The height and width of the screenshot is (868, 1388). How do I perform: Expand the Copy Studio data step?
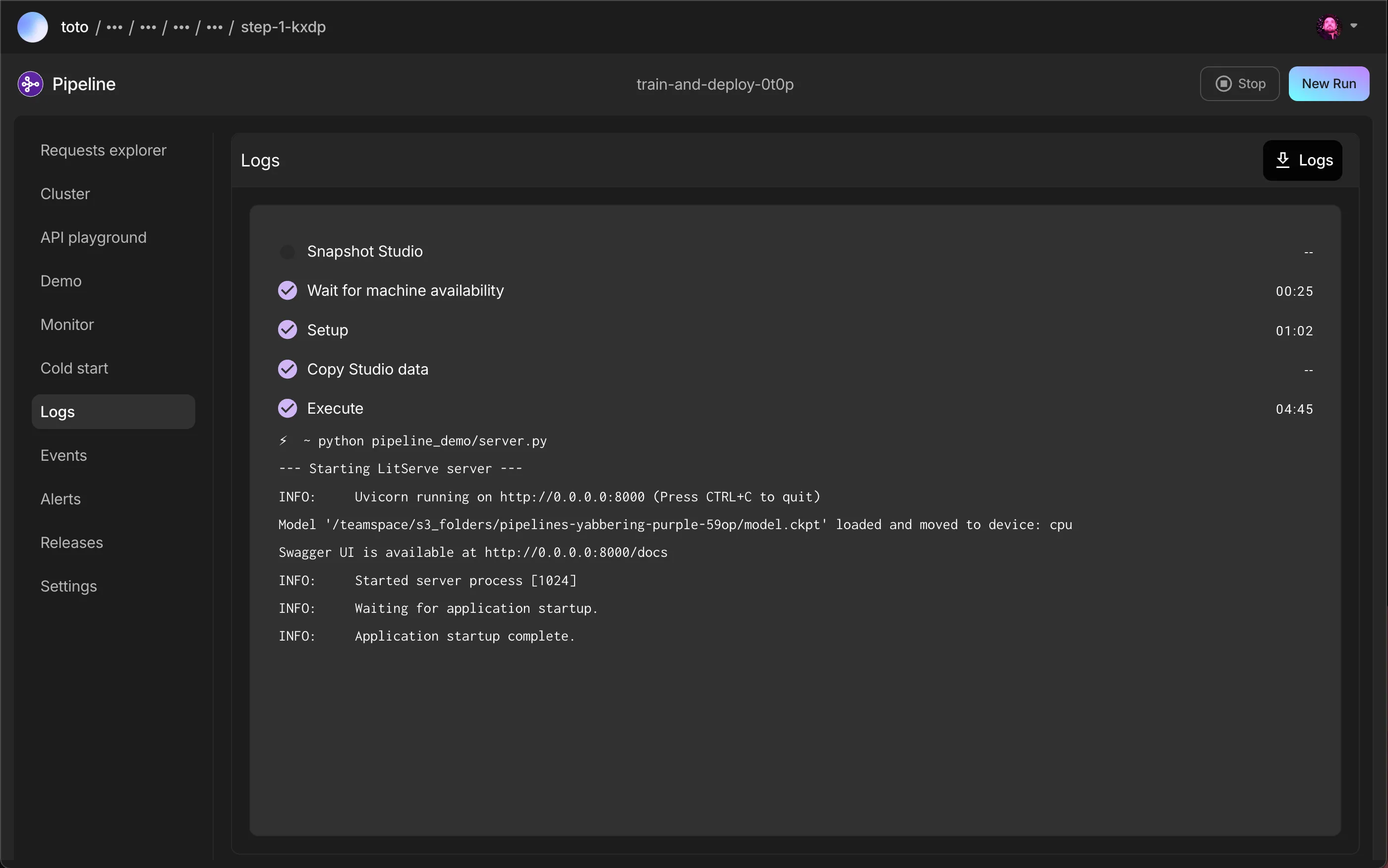pos(795,369)
